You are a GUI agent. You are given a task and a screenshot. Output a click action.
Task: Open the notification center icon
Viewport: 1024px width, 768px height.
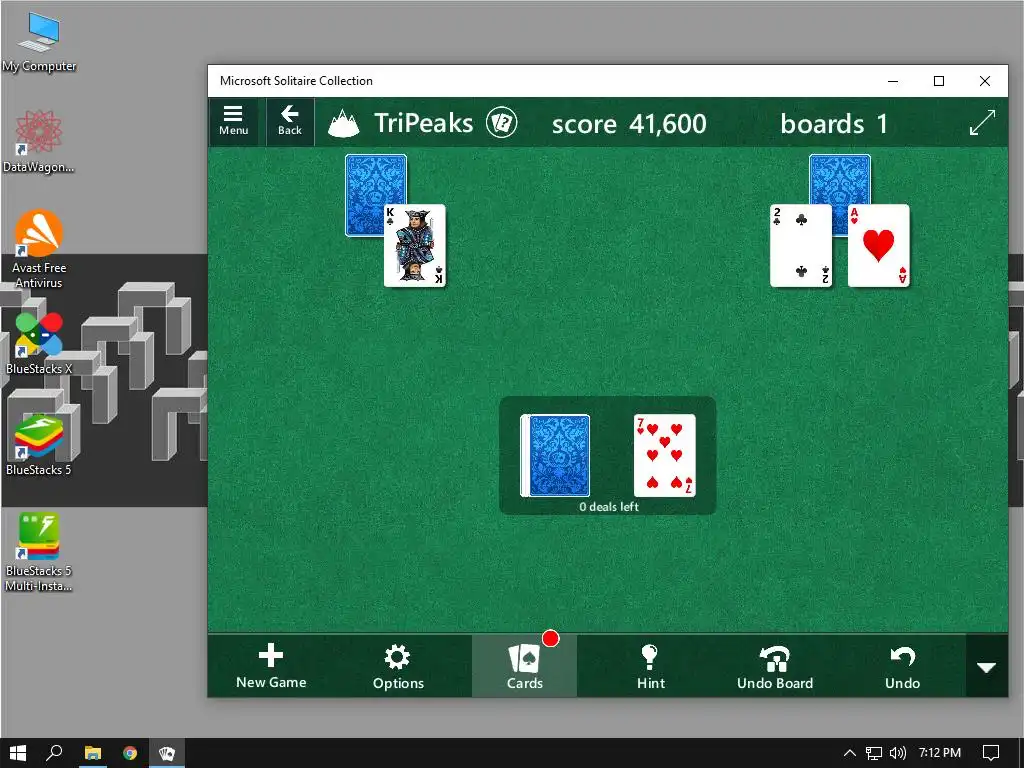[x=991, y=753]
